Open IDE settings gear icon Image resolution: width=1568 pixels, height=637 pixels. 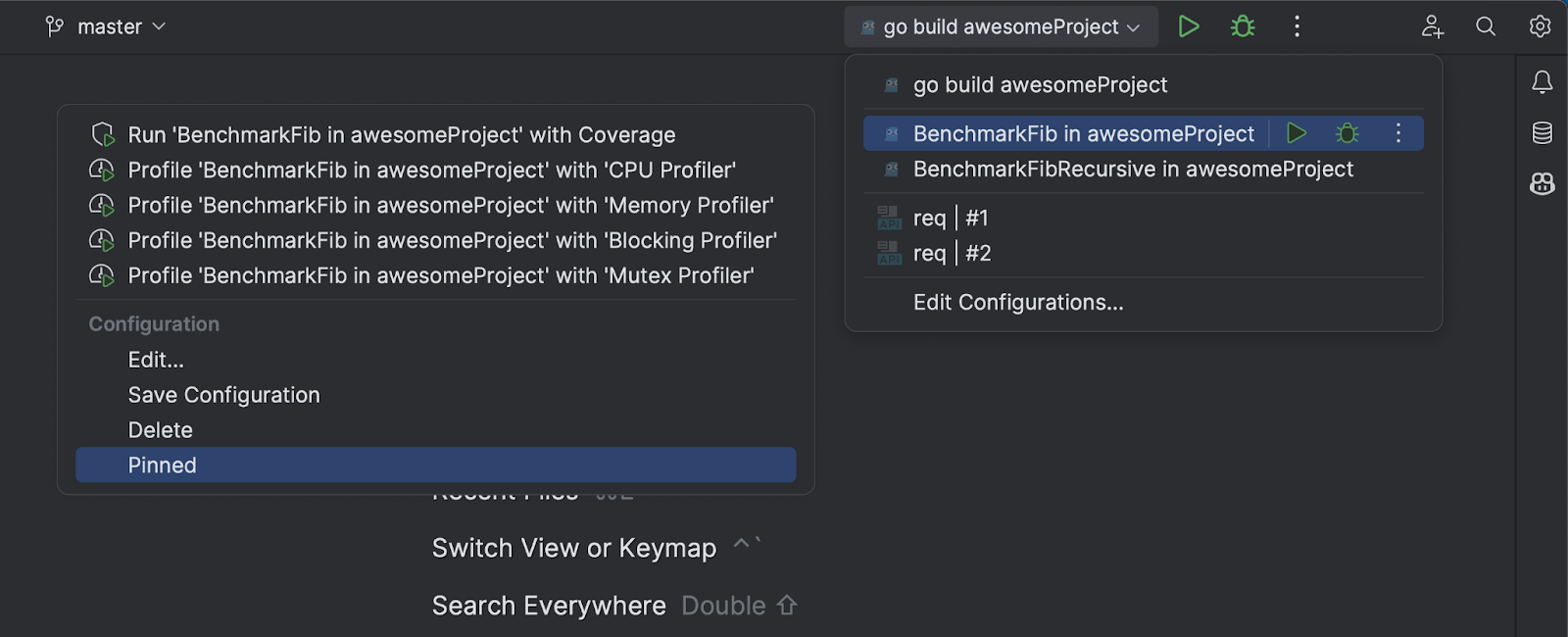[1541, 26]
